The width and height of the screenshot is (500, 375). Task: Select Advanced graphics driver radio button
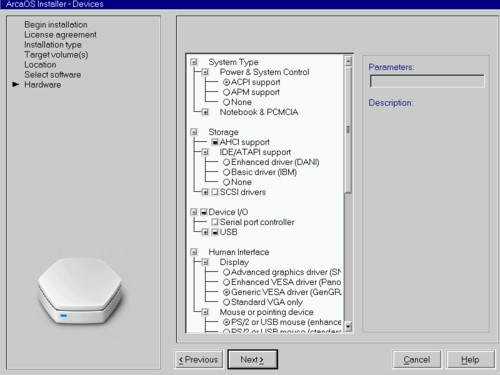click(226, 272)
